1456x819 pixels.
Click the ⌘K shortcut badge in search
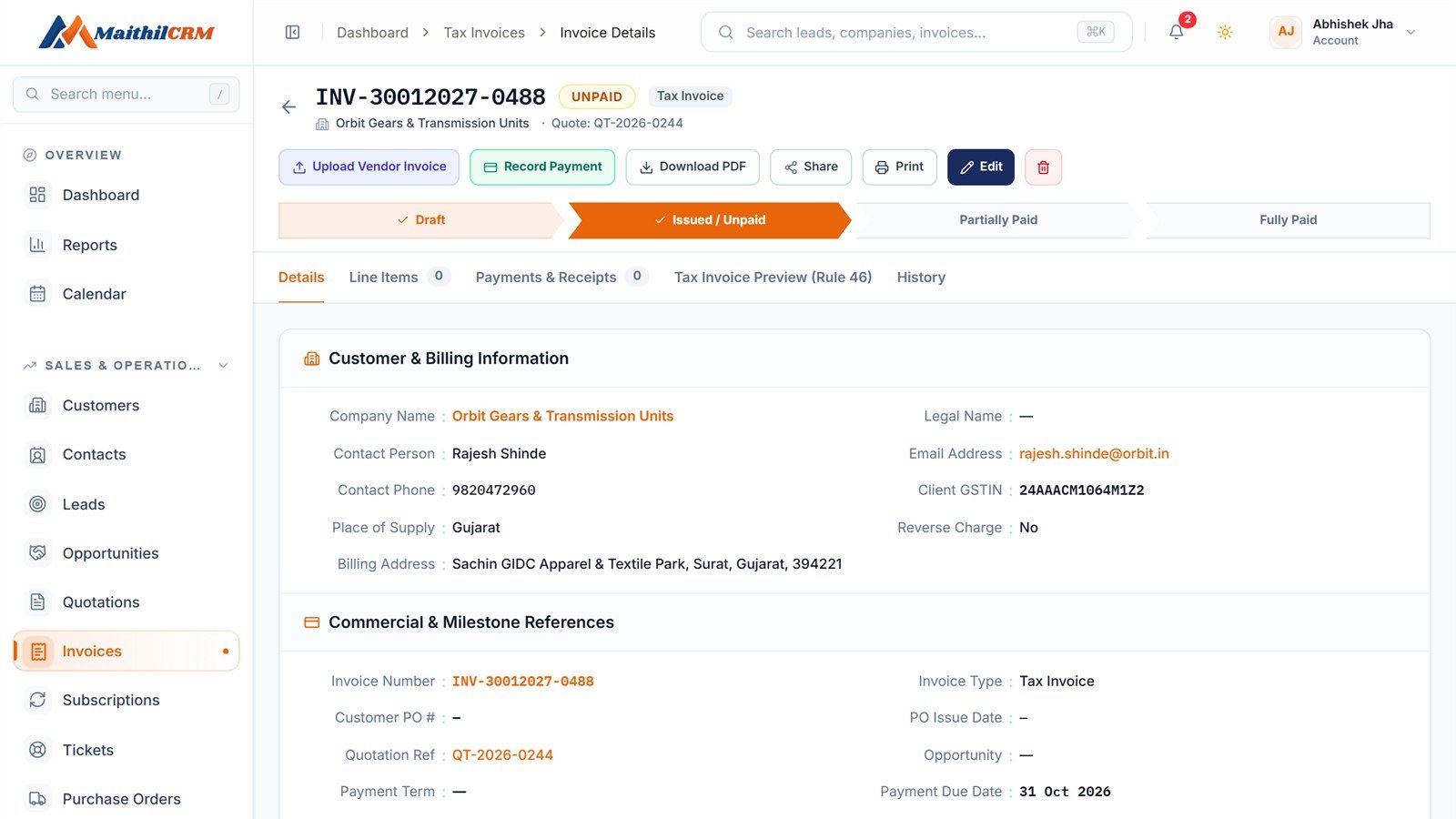(1096, 32)
